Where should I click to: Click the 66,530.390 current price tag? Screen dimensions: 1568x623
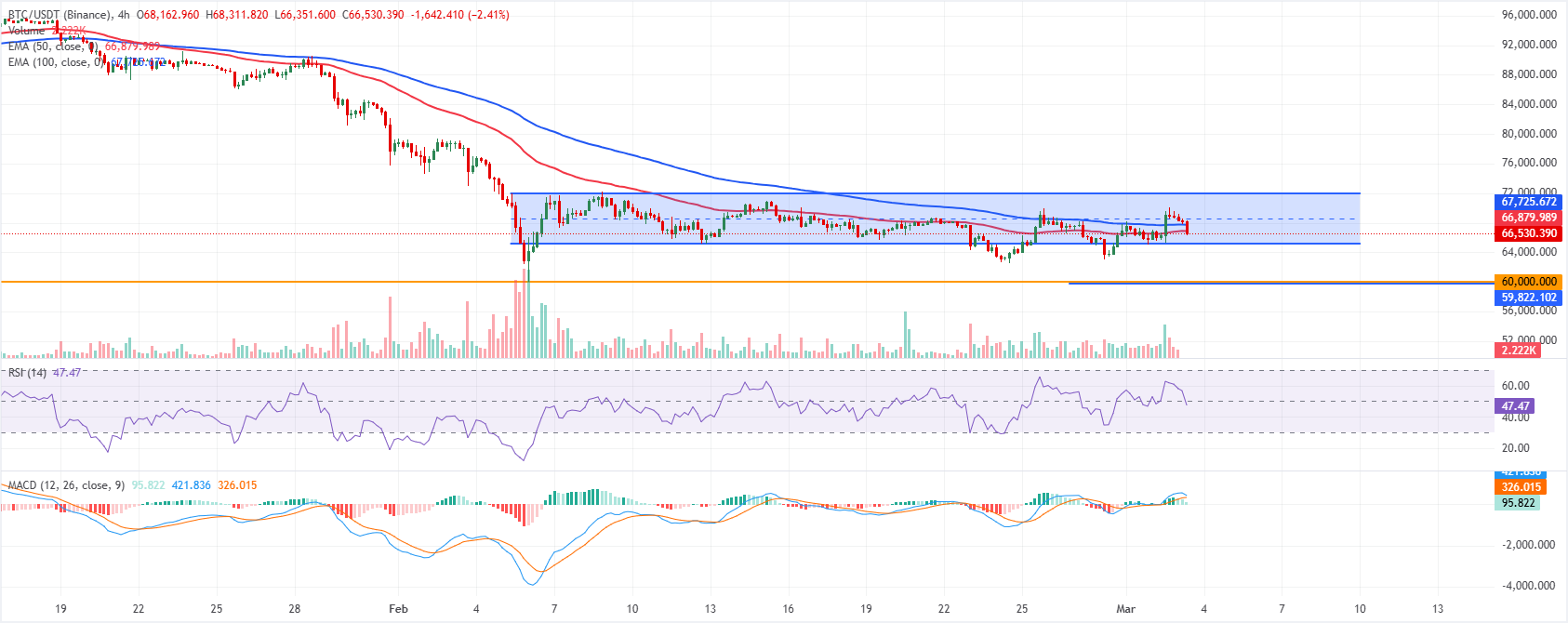tap(1528, 233)
